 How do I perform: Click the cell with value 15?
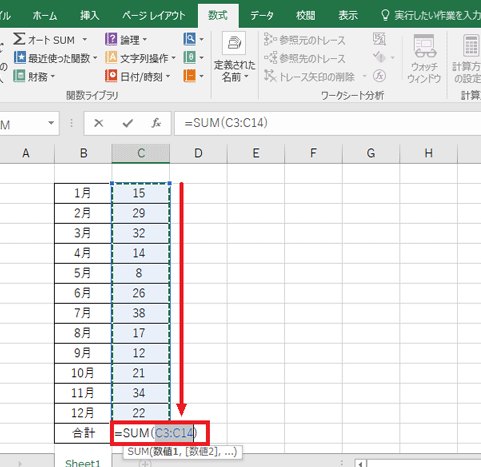point(140,193)
